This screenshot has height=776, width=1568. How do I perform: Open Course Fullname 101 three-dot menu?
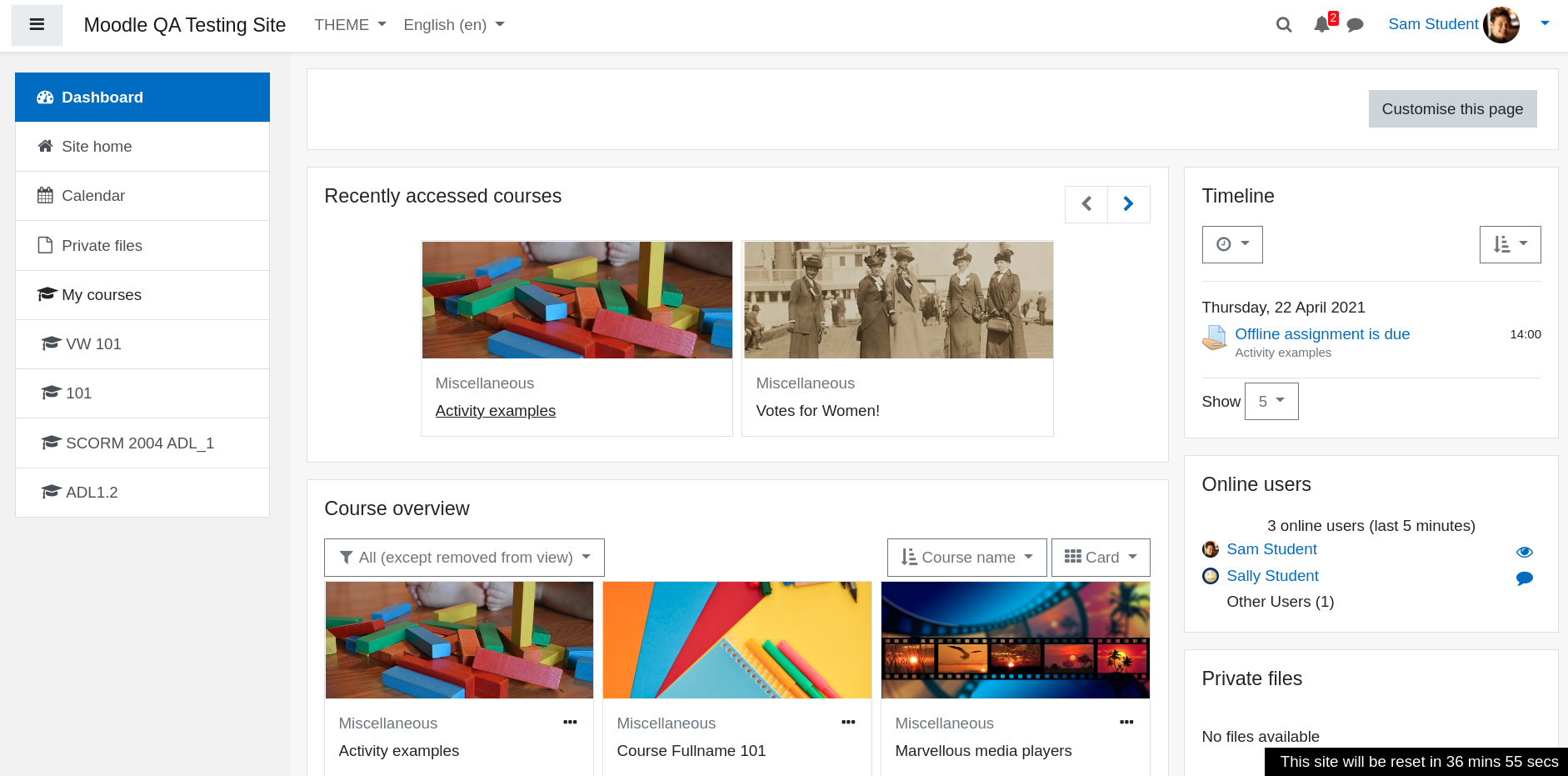tap(848, 723)
